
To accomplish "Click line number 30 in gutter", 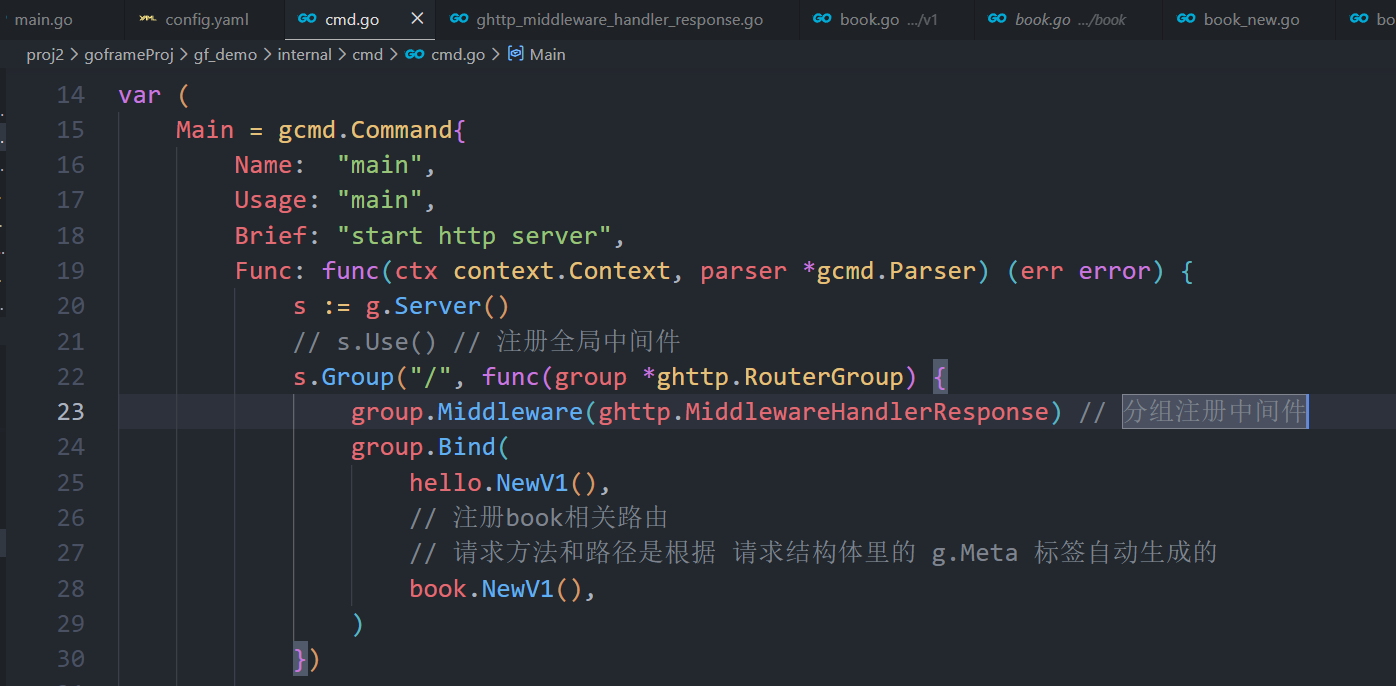I will point(71,659).
